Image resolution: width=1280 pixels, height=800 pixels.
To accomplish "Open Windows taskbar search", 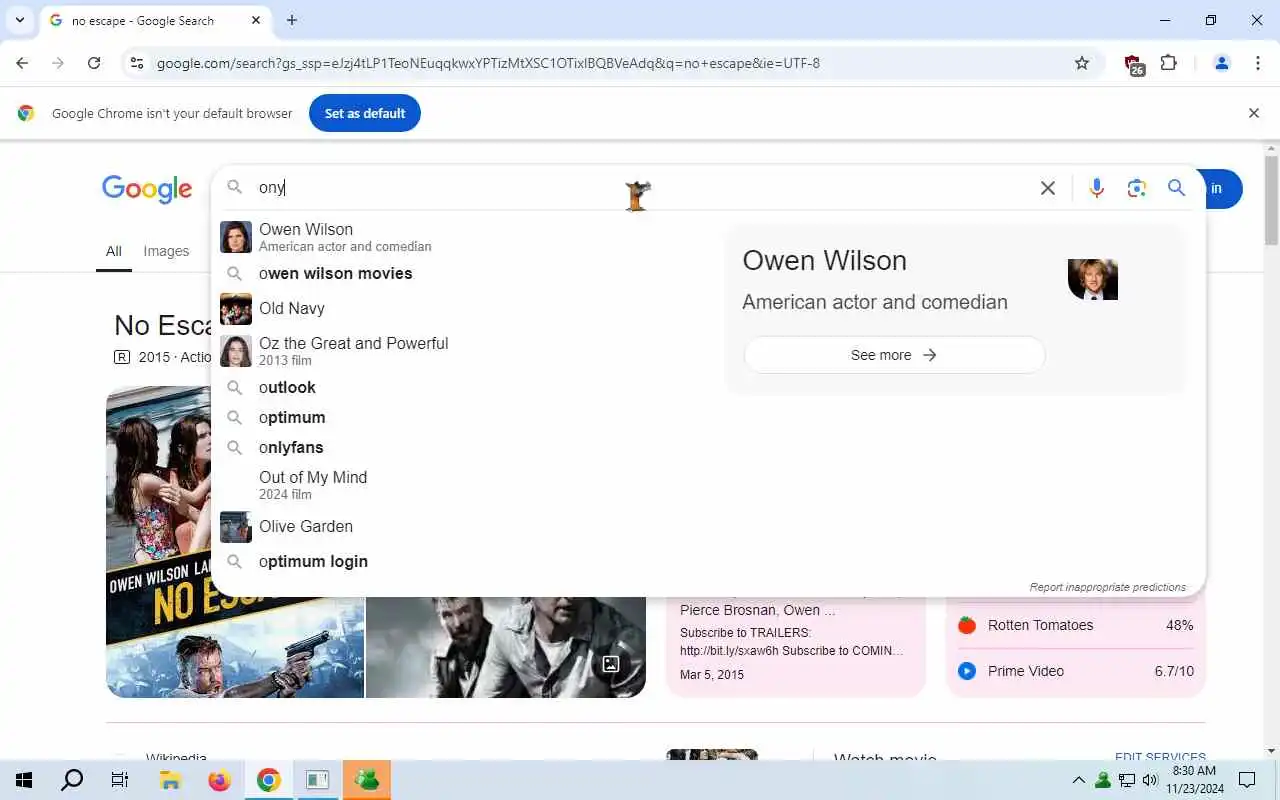I will 72,780.
